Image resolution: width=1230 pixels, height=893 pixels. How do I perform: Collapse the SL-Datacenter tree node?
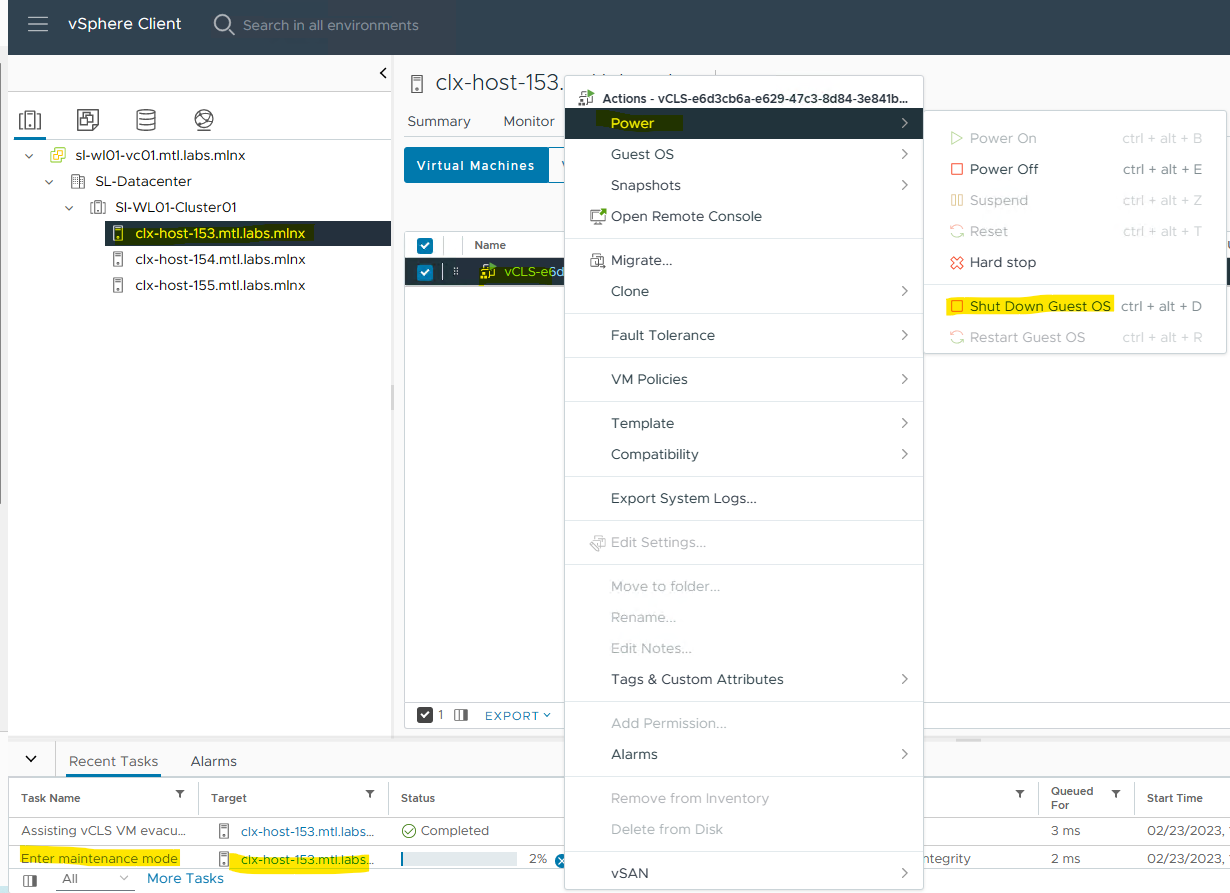[50, 182]
